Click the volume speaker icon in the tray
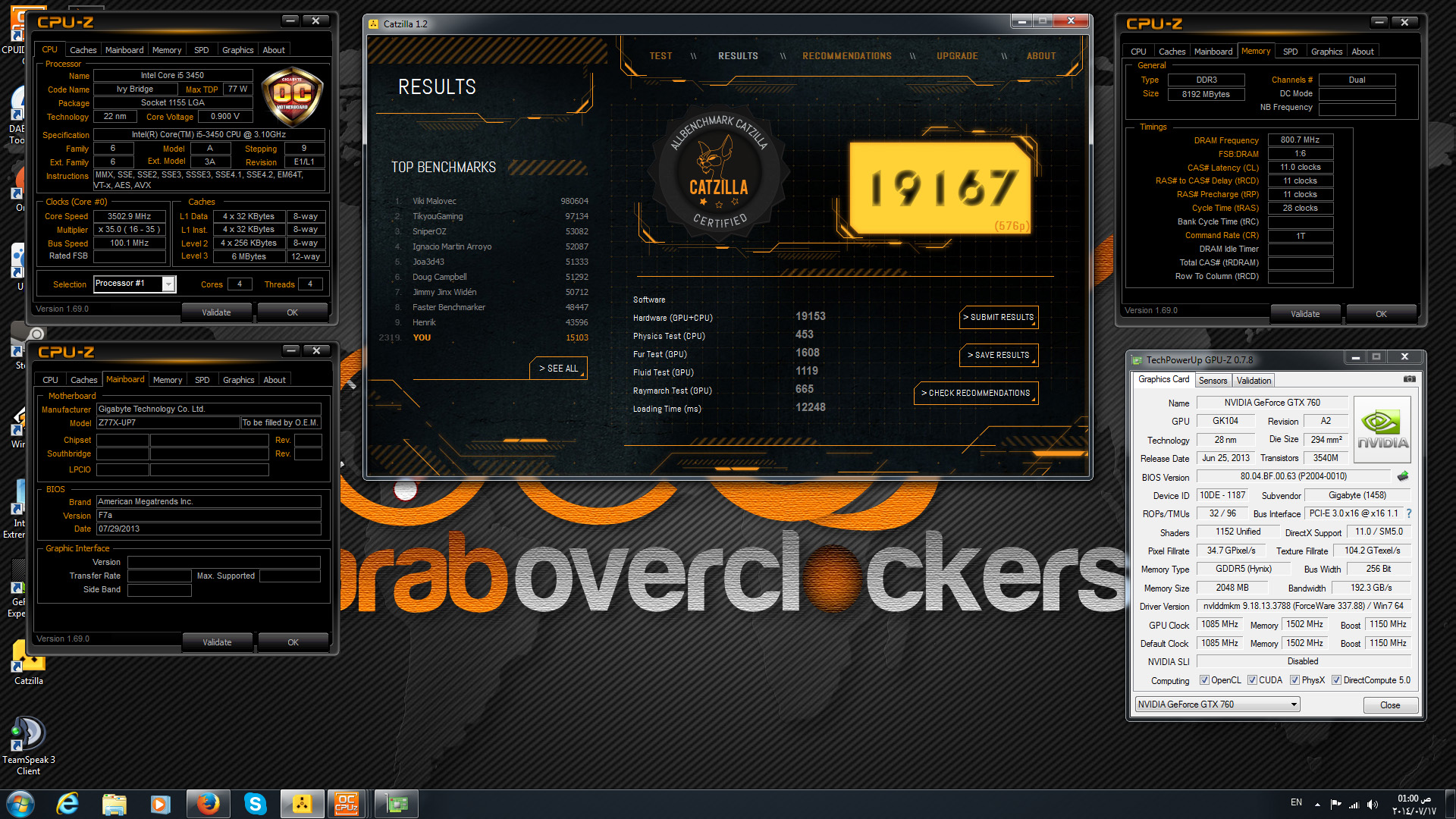This screenshot has height=819, width=1456. pos(1373,805)
